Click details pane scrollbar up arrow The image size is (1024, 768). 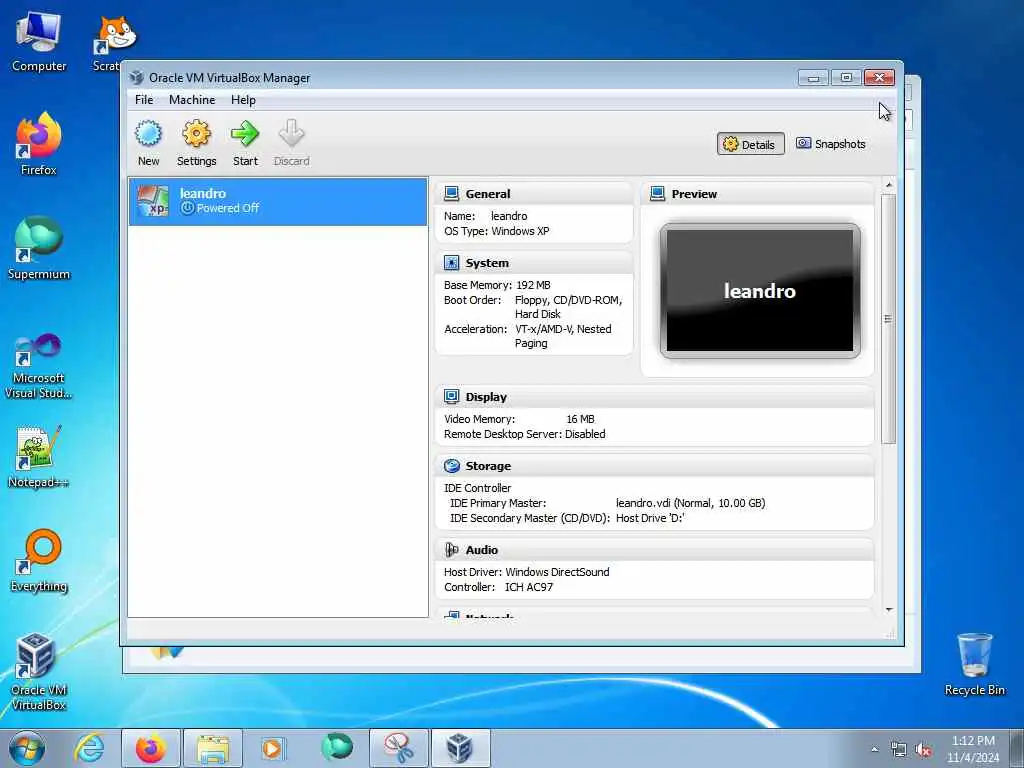pyautogui.click(x=889, y=185)
